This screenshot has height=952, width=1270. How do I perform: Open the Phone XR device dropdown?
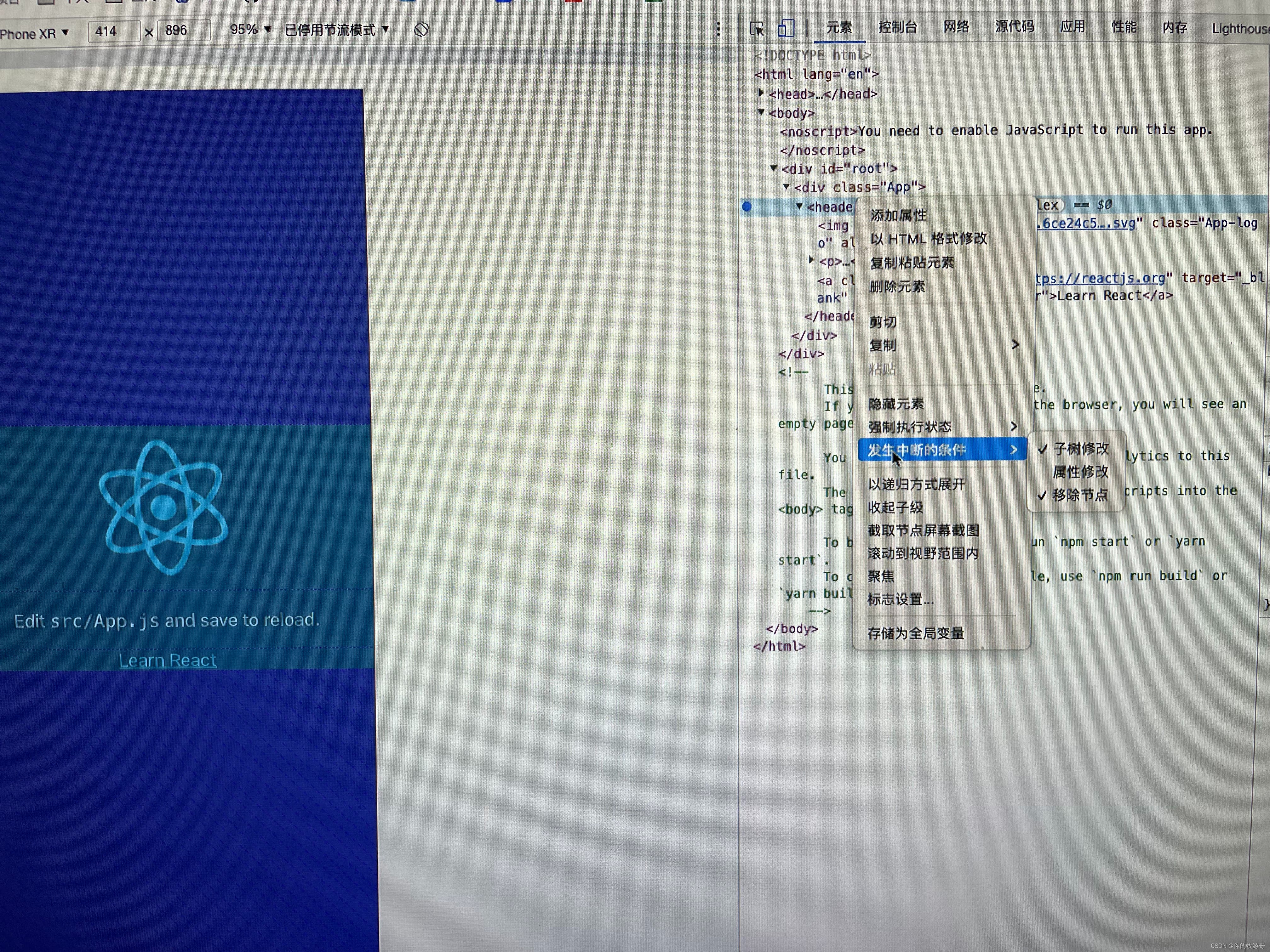34,33
